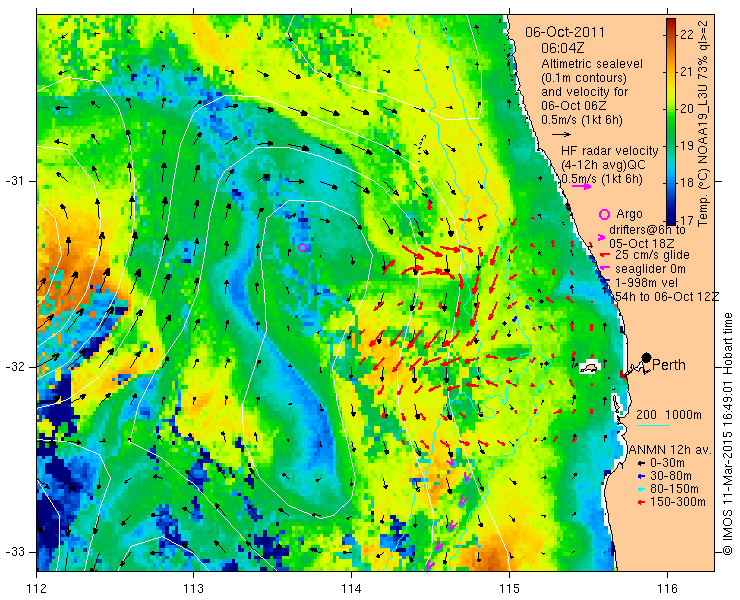Click the '05-Oct 18Z' text
740x600 pixels.
click(641, 244)
